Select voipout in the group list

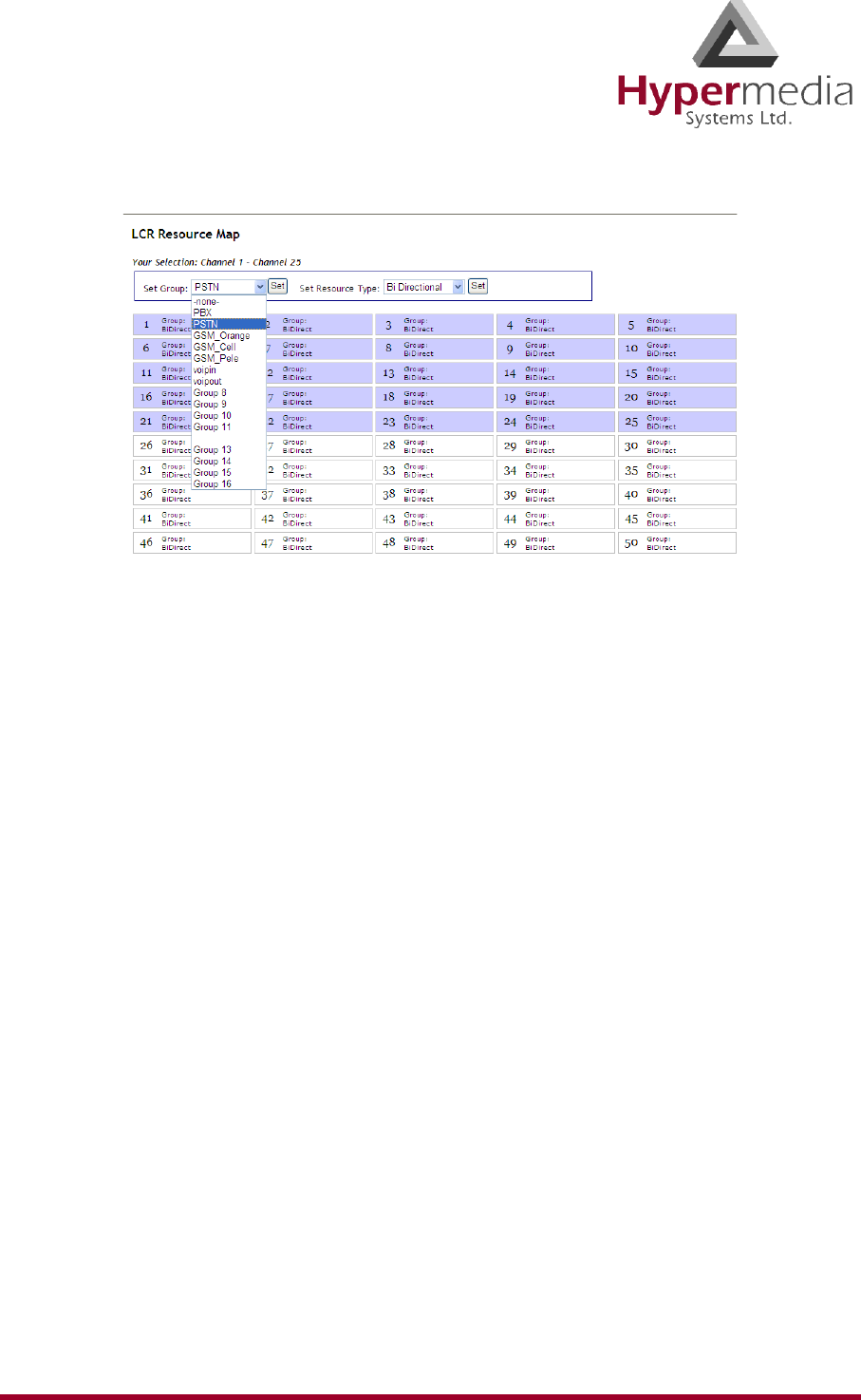(229, 381)
